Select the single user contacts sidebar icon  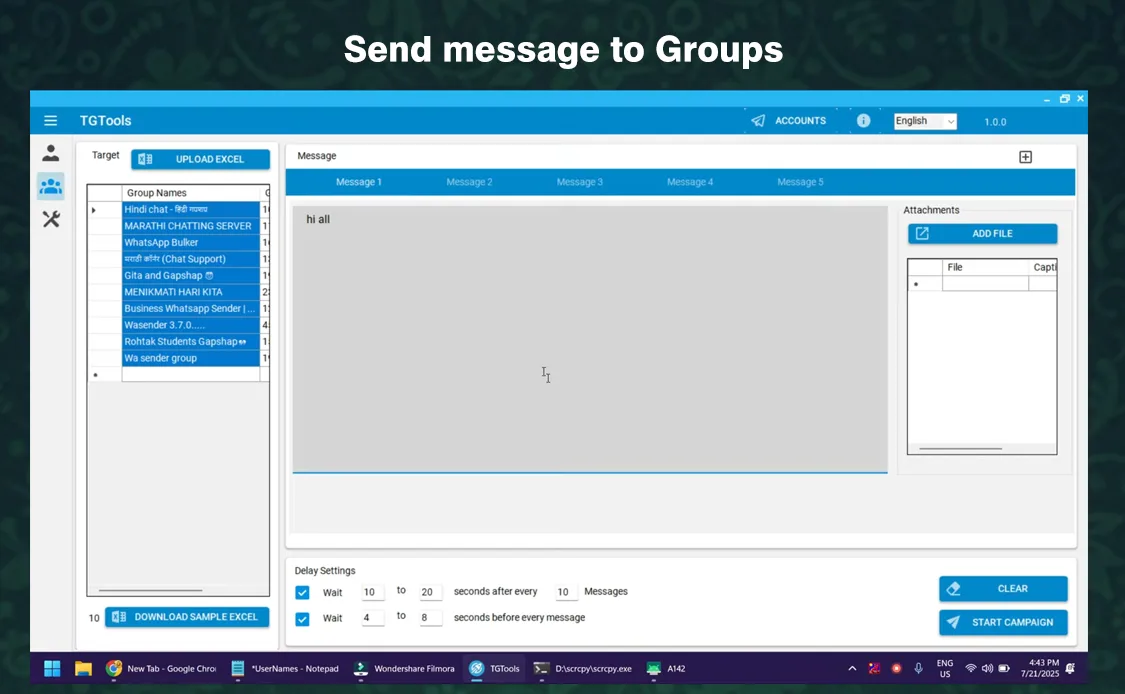[50, 154]
